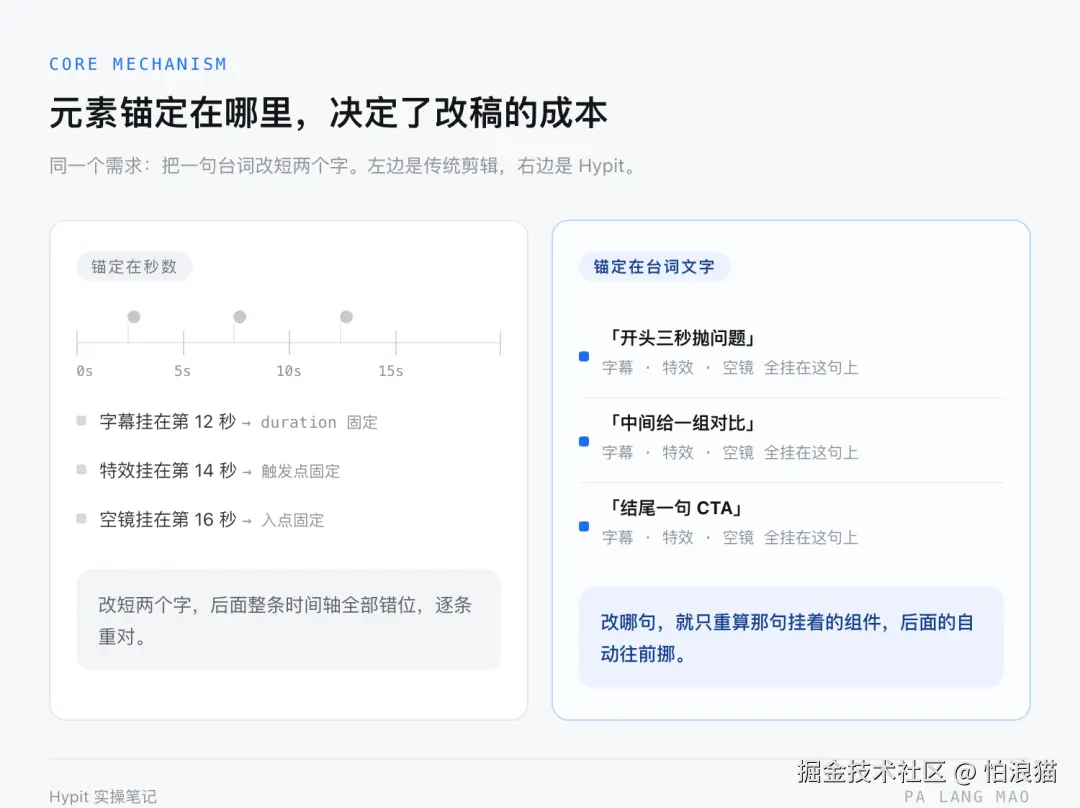The height and width of the screenshot is (808, 1080).
Task: Select the 「结尾一句 CTA」 line title
Action: pos(674,508)
